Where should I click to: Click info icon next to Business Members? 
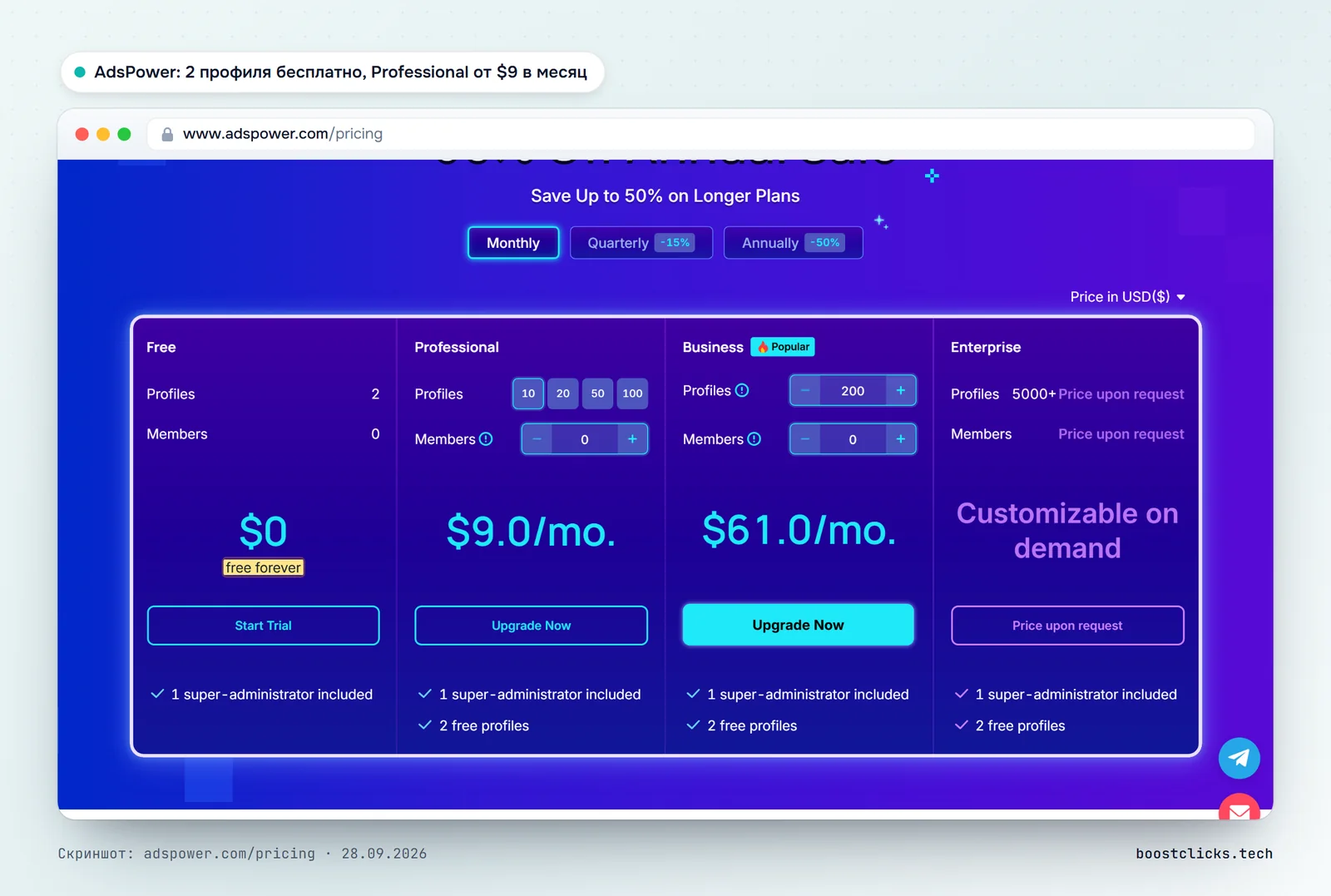(x=754, y=438)
